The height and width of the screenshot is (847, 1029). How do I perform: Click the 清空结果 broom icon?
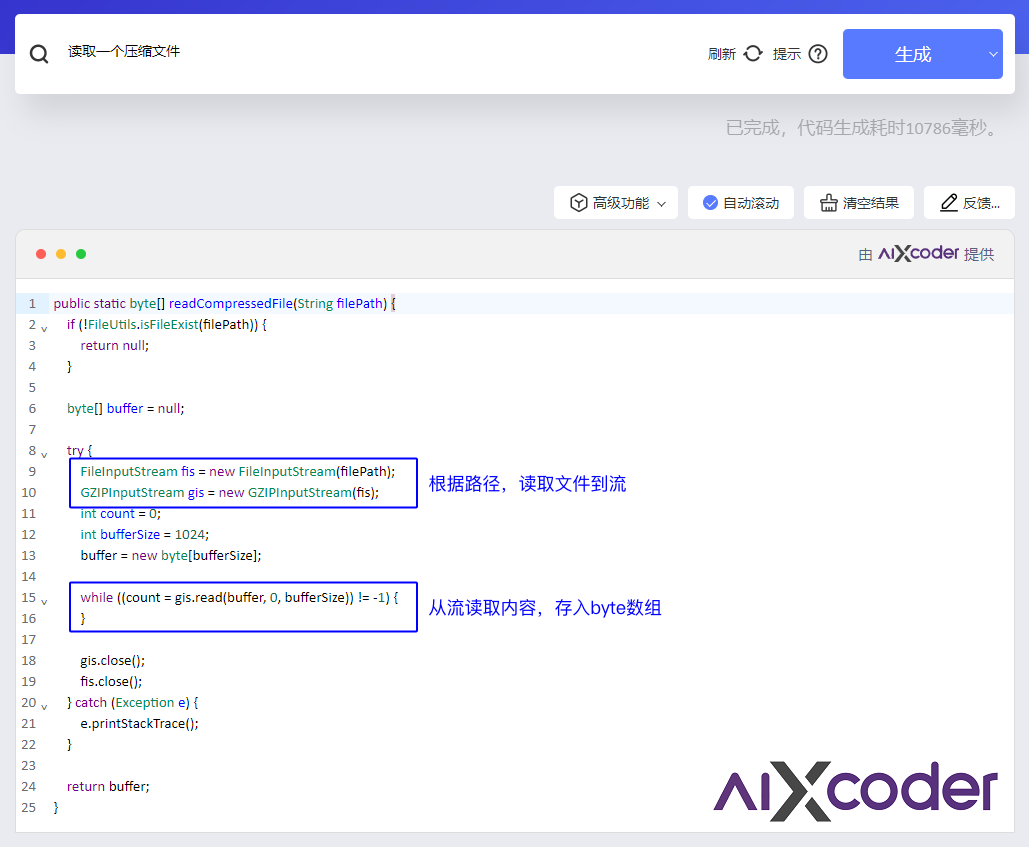pos(828,203)
